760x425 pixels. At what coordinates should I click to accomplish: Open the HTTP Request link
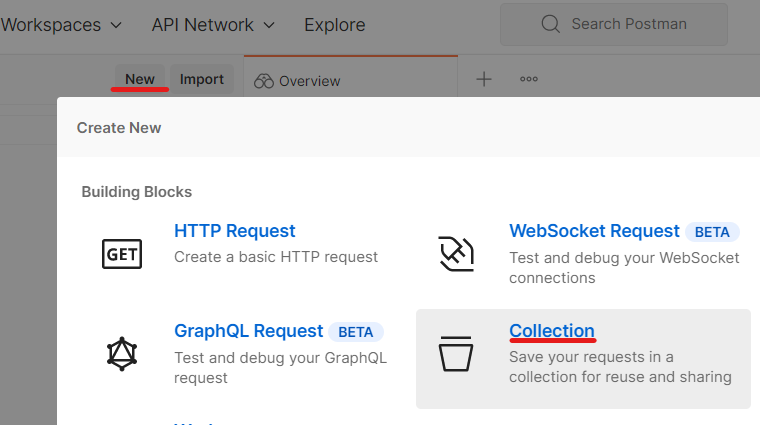pos(235,231)
